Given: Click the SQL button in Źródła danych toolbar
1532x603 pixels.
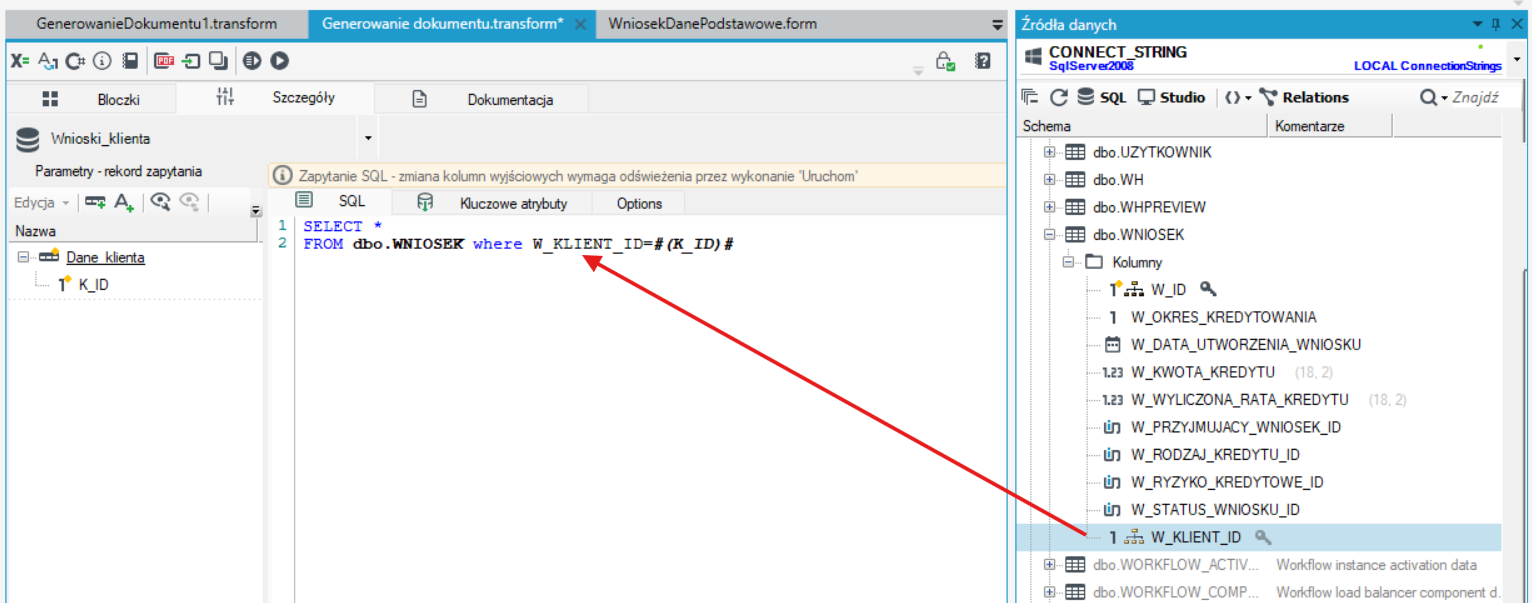Looking at the screenshot, I should pyautogui.click(x=1102, y=97).
